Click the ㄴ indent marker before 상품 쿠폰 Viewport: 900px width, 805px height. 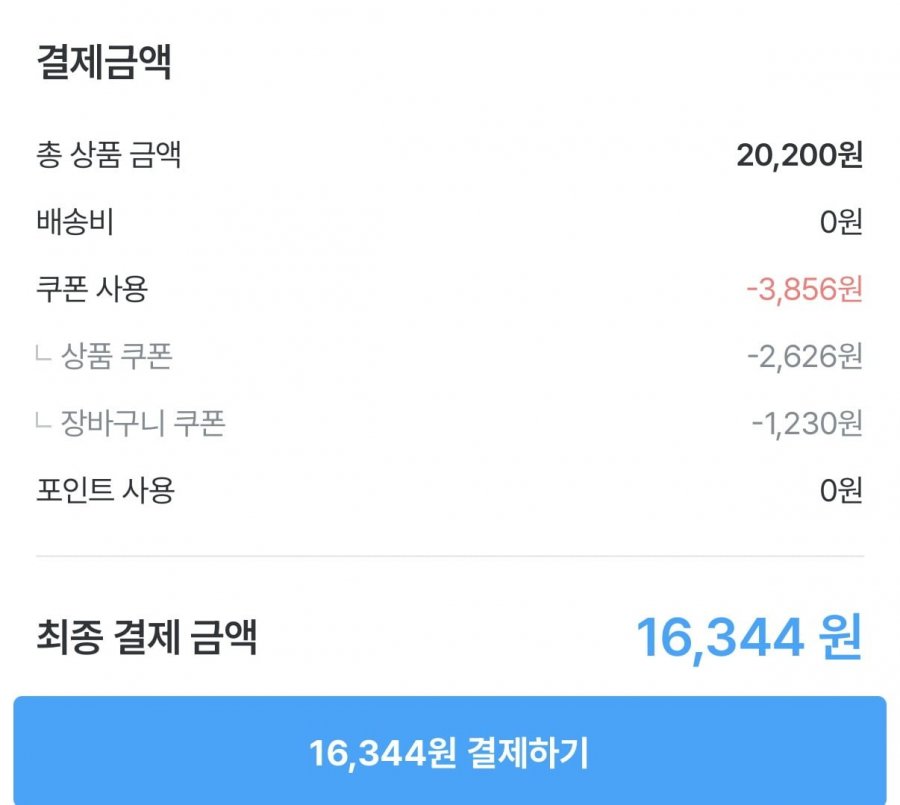[x=43, y=356]
